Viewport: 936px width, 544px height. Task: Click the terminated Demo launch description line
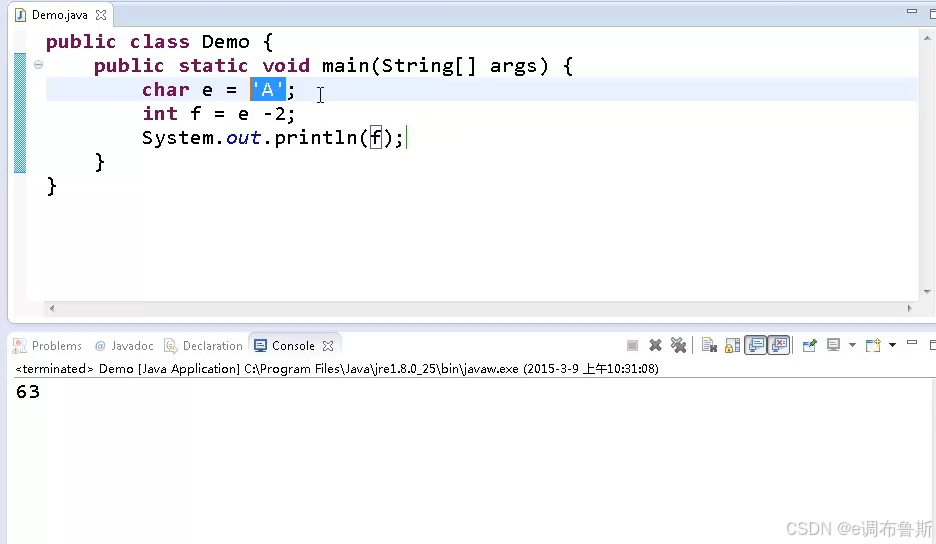[x=337, y=368]
